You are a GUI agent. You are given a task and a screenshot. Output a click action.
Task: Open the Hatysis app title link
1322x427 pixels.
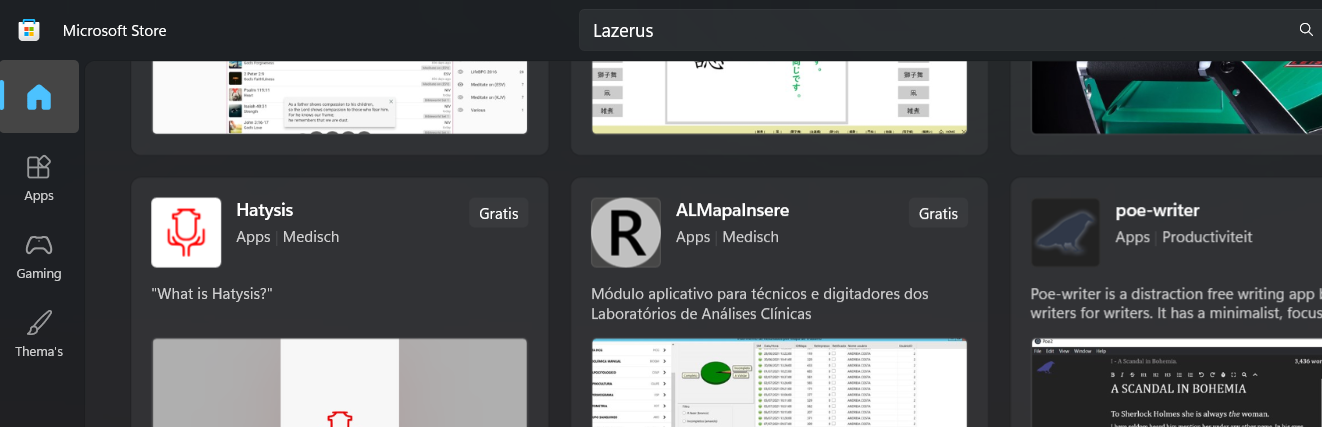(264, 210)
